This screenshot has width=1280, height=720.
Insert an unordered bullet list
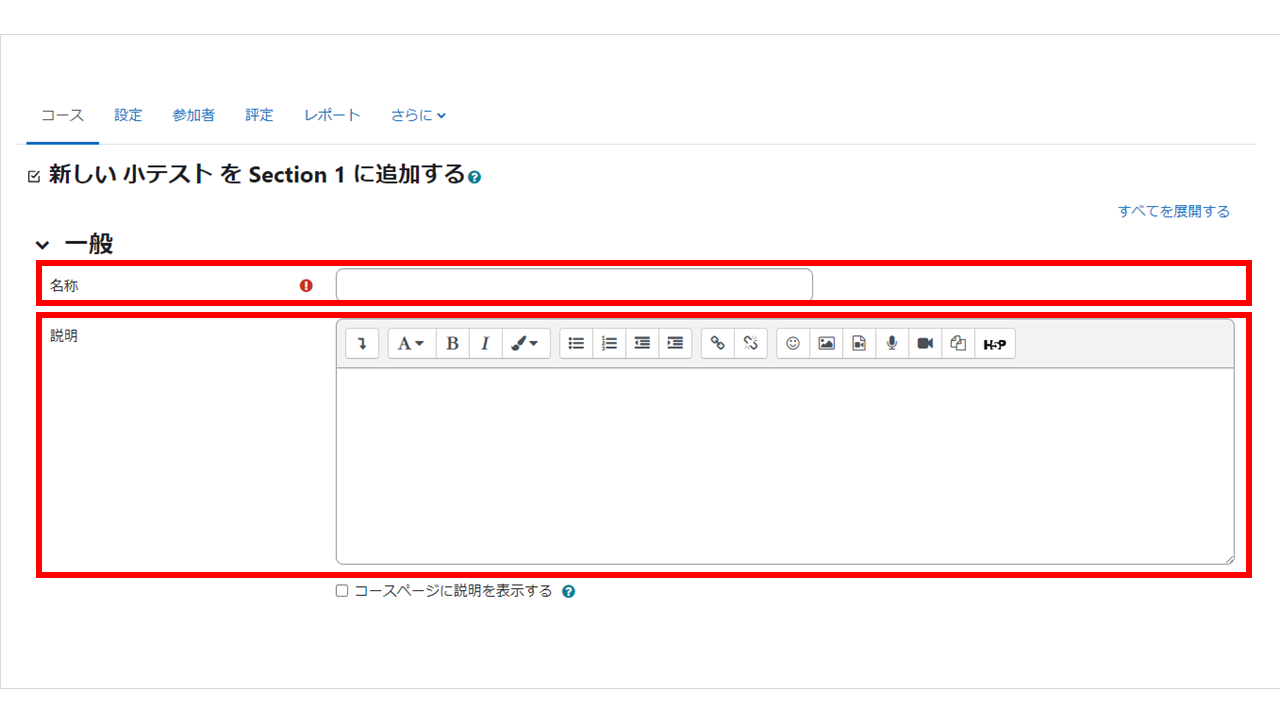[576, 343]
